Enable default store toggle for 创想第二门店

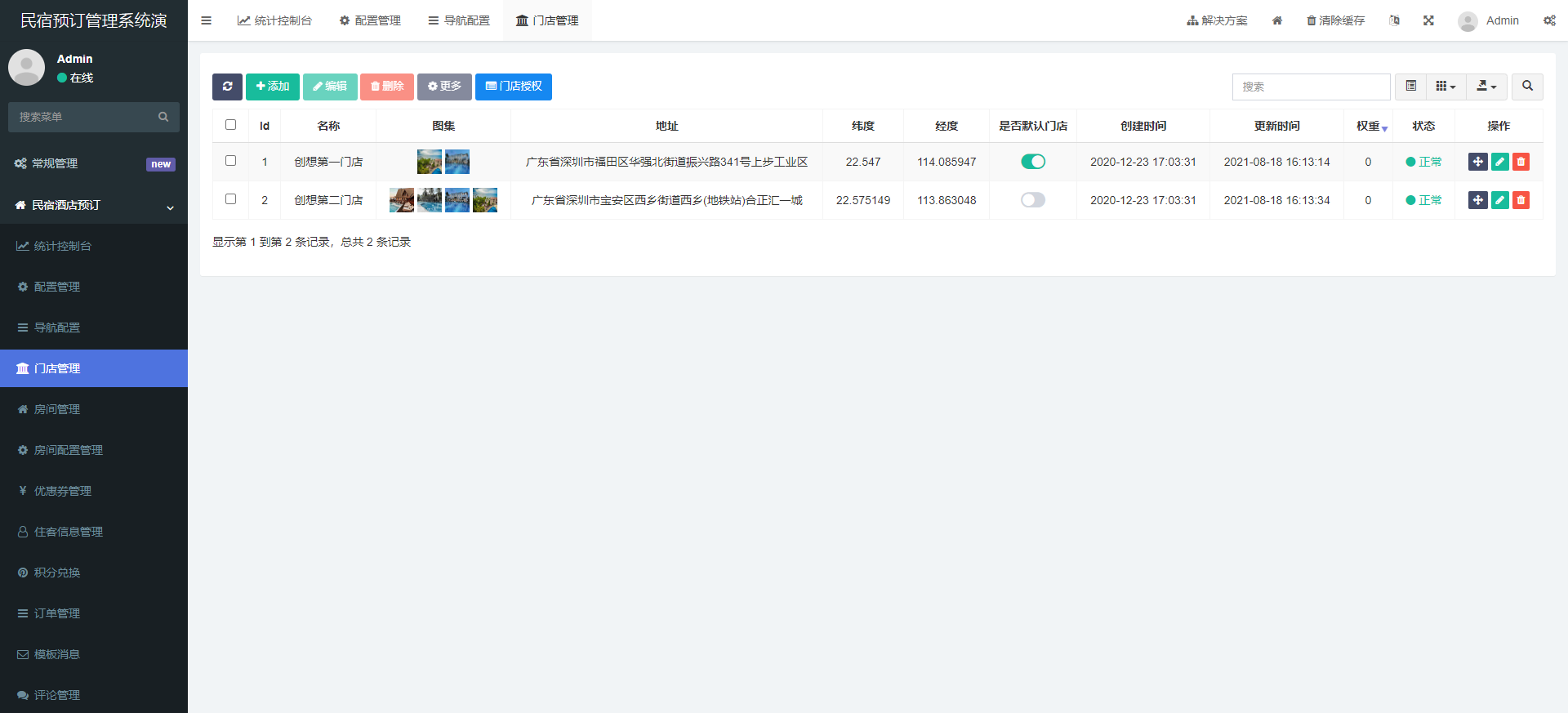[x=1032, y=200]
